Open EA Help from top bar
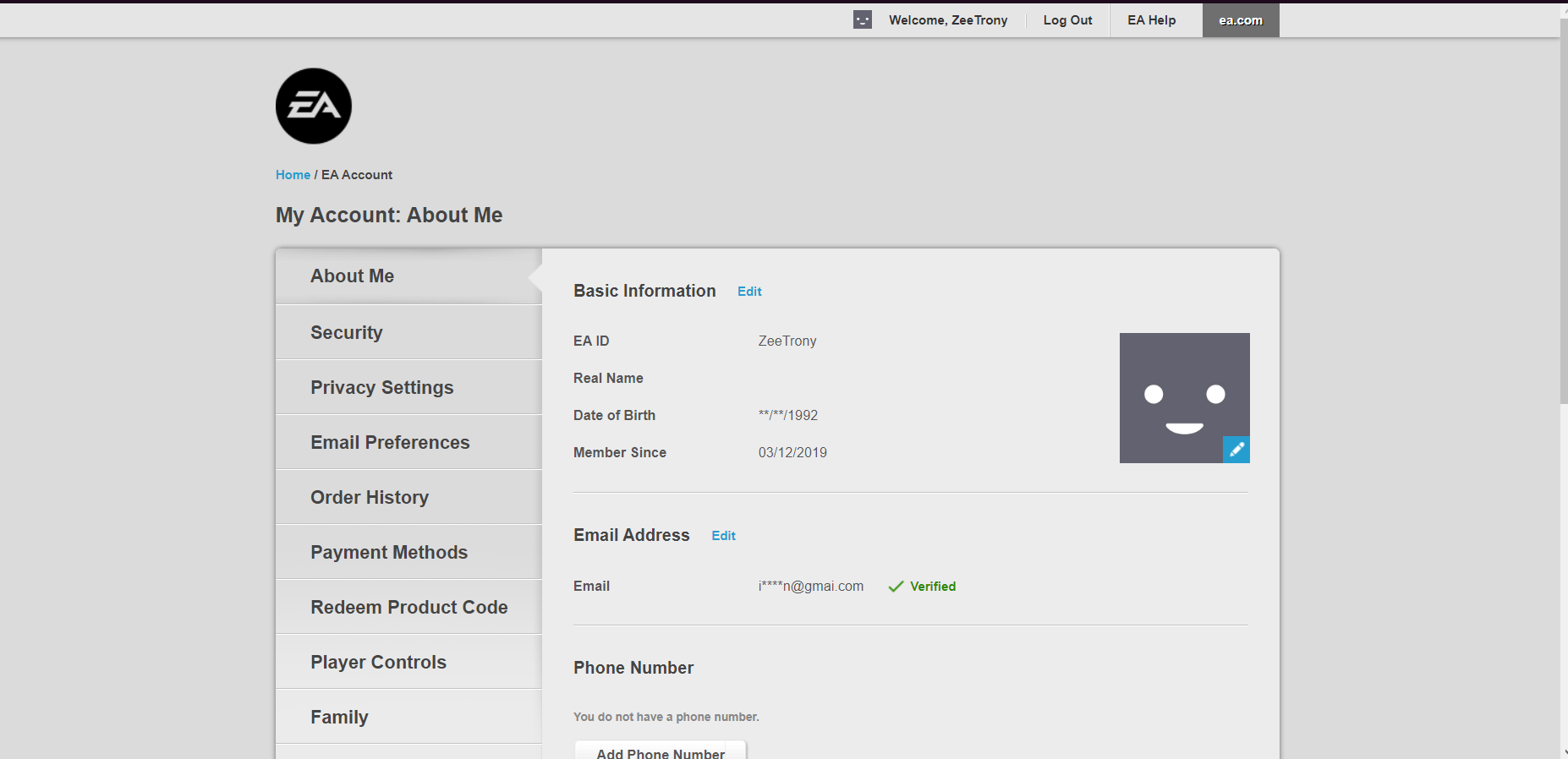The width and height of the screenshot is (1568, 759). coord(1151,20)
